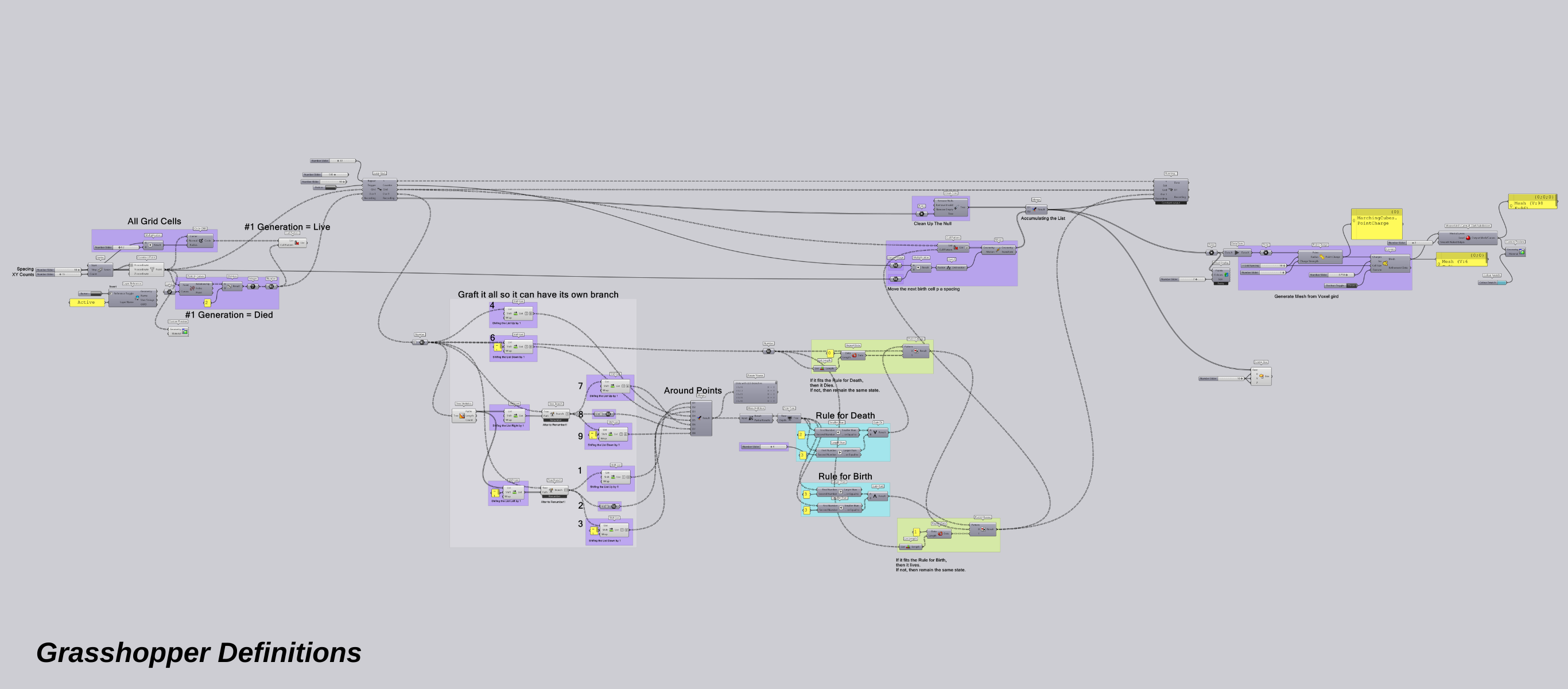Select the Cocoon component icon
The height and width of the screenshot is (689, 1568).
[x=1385, y=263]
